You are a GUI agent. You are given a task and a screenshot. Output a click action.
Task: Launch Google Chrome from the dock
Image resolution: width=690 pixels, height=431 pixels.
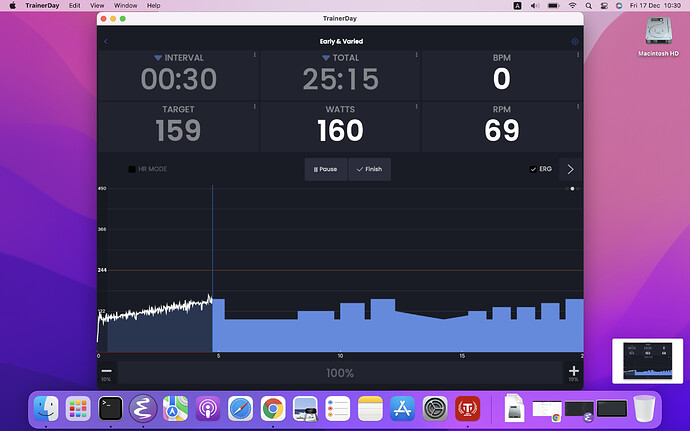(273, 409)
